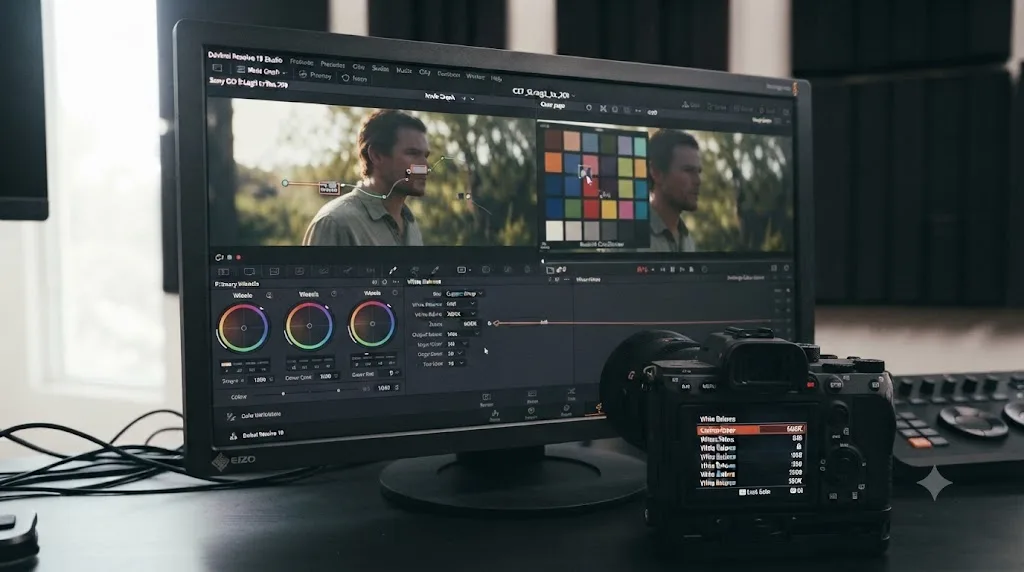1024x572 pixels.
Task: Click the rounded-box icon with arrow in palette toolbar
Action: (x=462, y=269)
